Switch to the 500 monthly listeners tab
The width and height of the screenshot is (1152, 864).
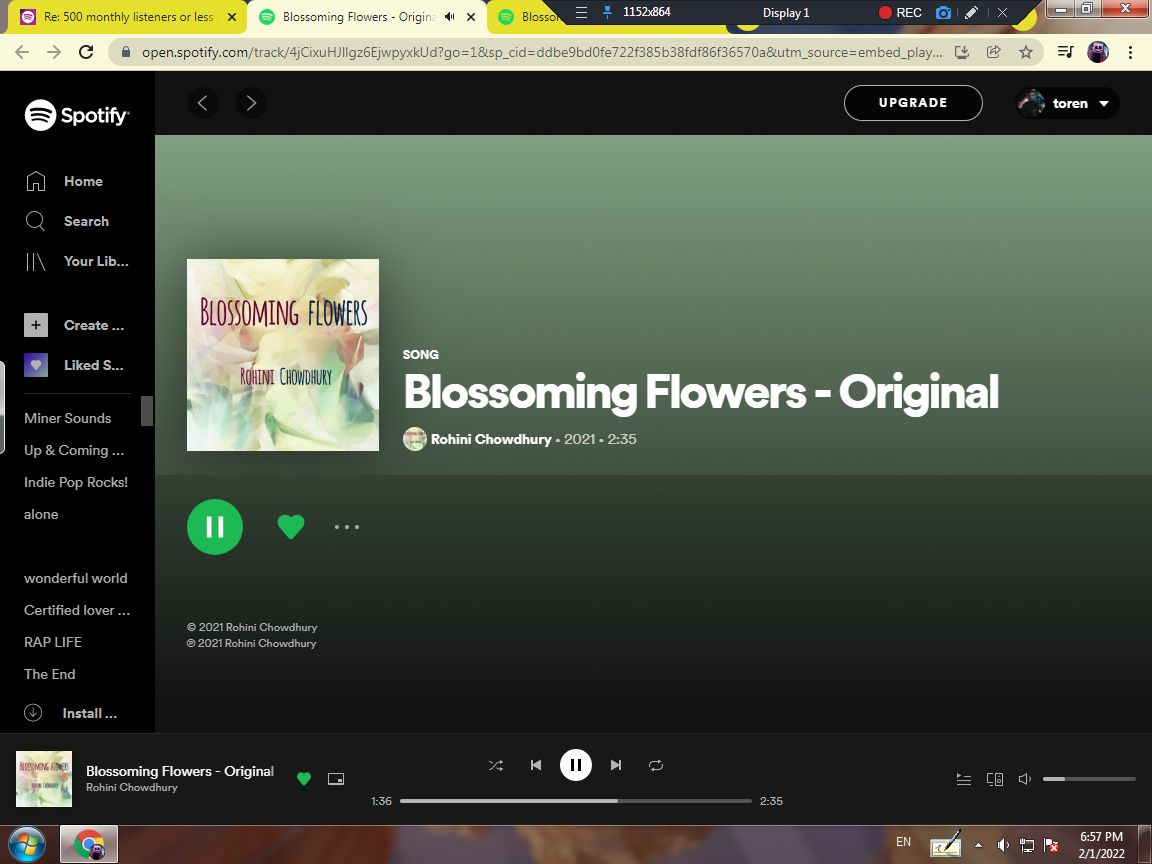(127, 17)
